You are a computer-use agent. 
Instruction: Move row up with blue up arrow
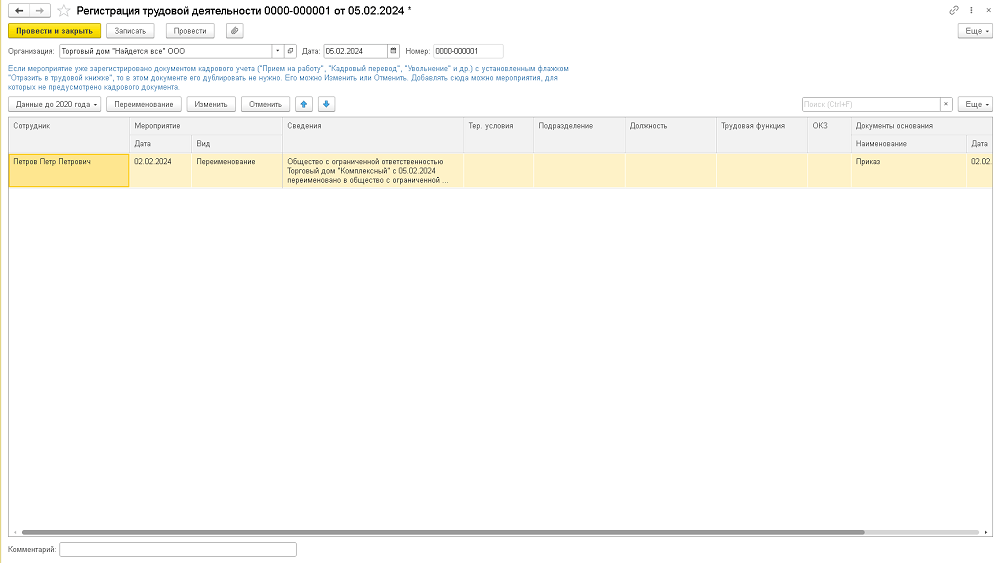(305, 104)
